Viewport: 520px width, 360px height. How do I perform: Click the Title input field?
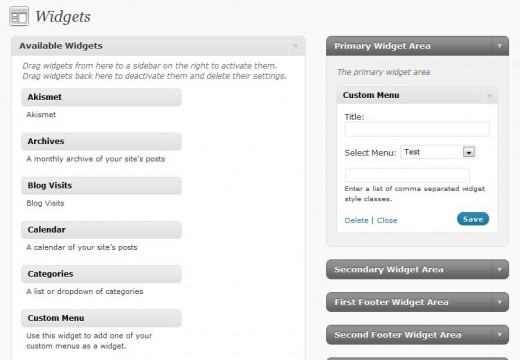(x=417, y=129)
